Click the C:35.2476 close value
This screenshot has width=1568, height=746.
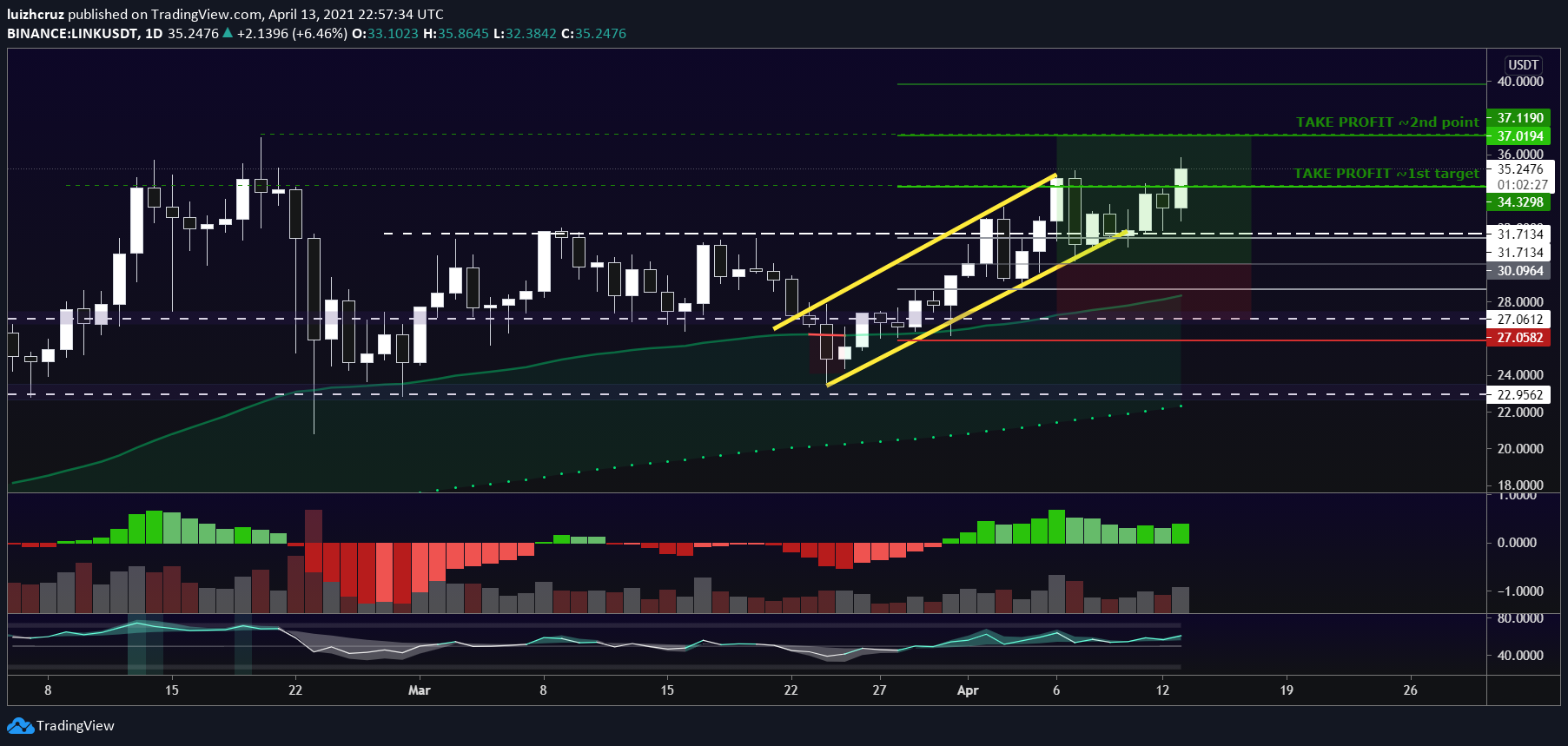click(x=594, y=34)
